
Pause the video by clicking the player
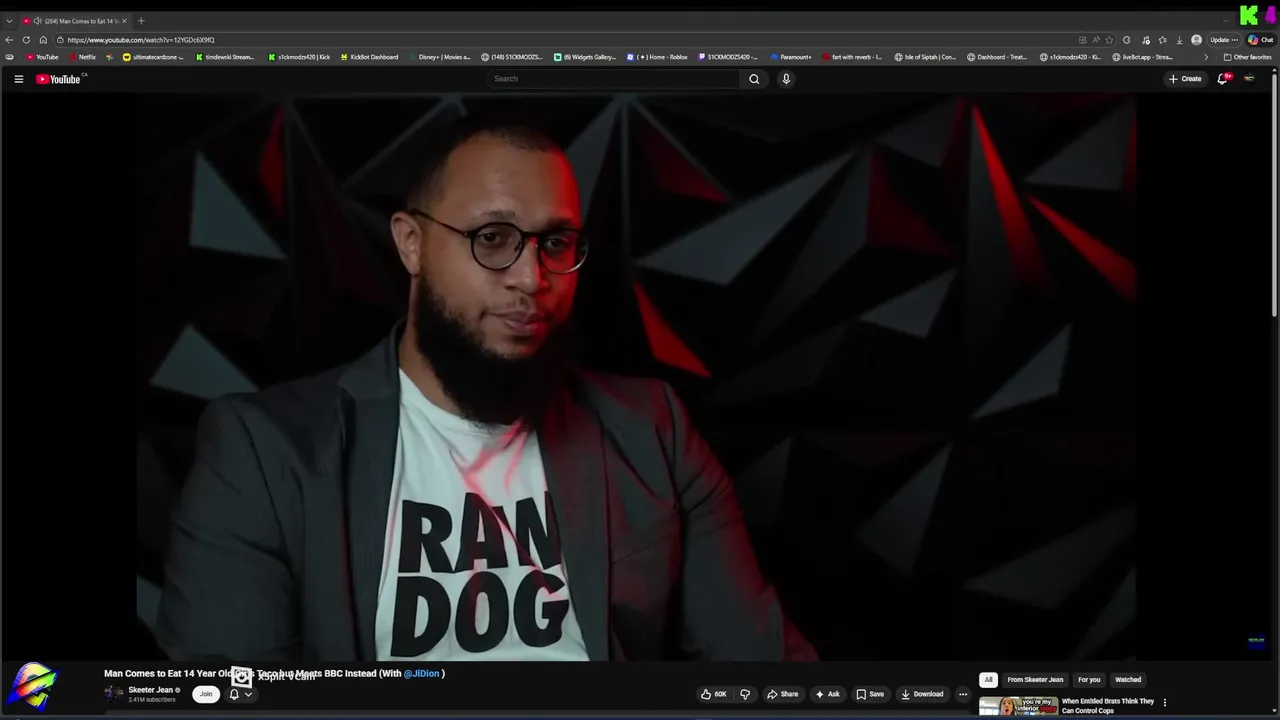636,378
